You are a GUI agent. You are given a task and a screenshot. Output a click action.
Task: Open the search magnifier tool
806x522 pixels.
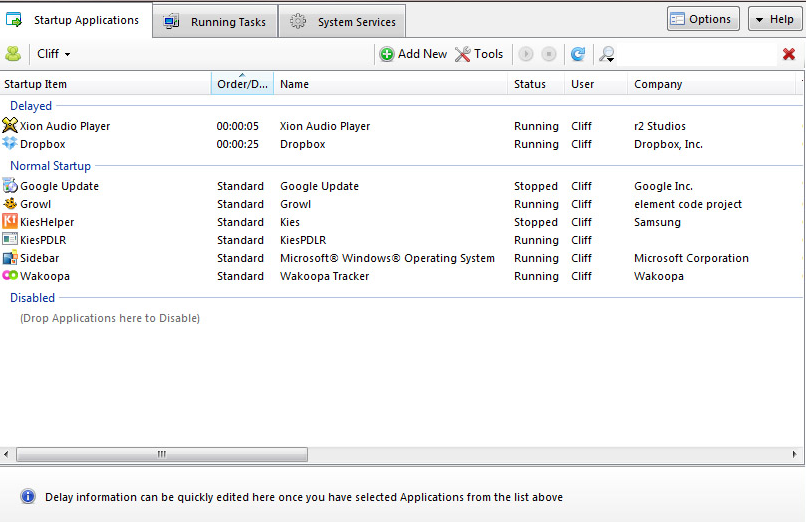(x=607, y=54)
